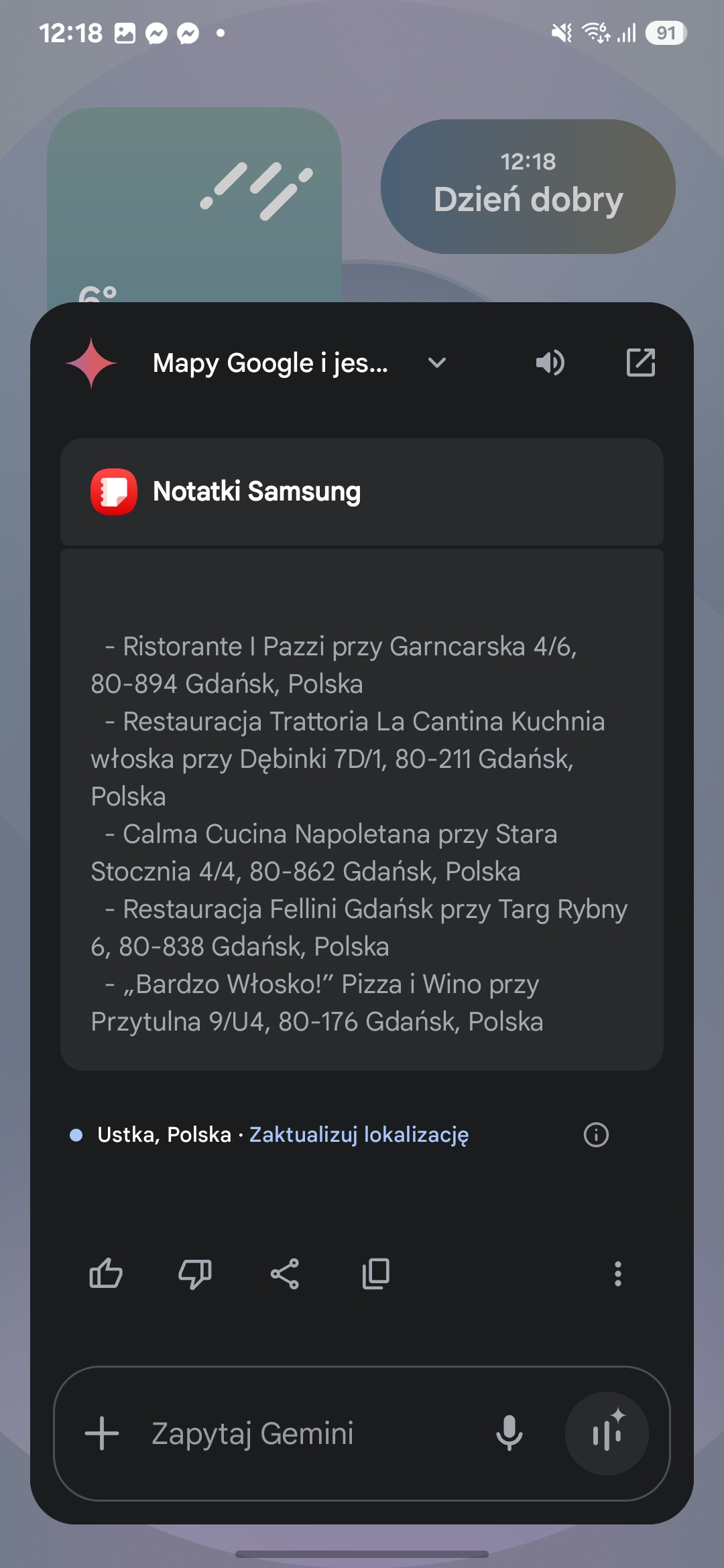Start Gemini Live conversation

pos(607,1433)
